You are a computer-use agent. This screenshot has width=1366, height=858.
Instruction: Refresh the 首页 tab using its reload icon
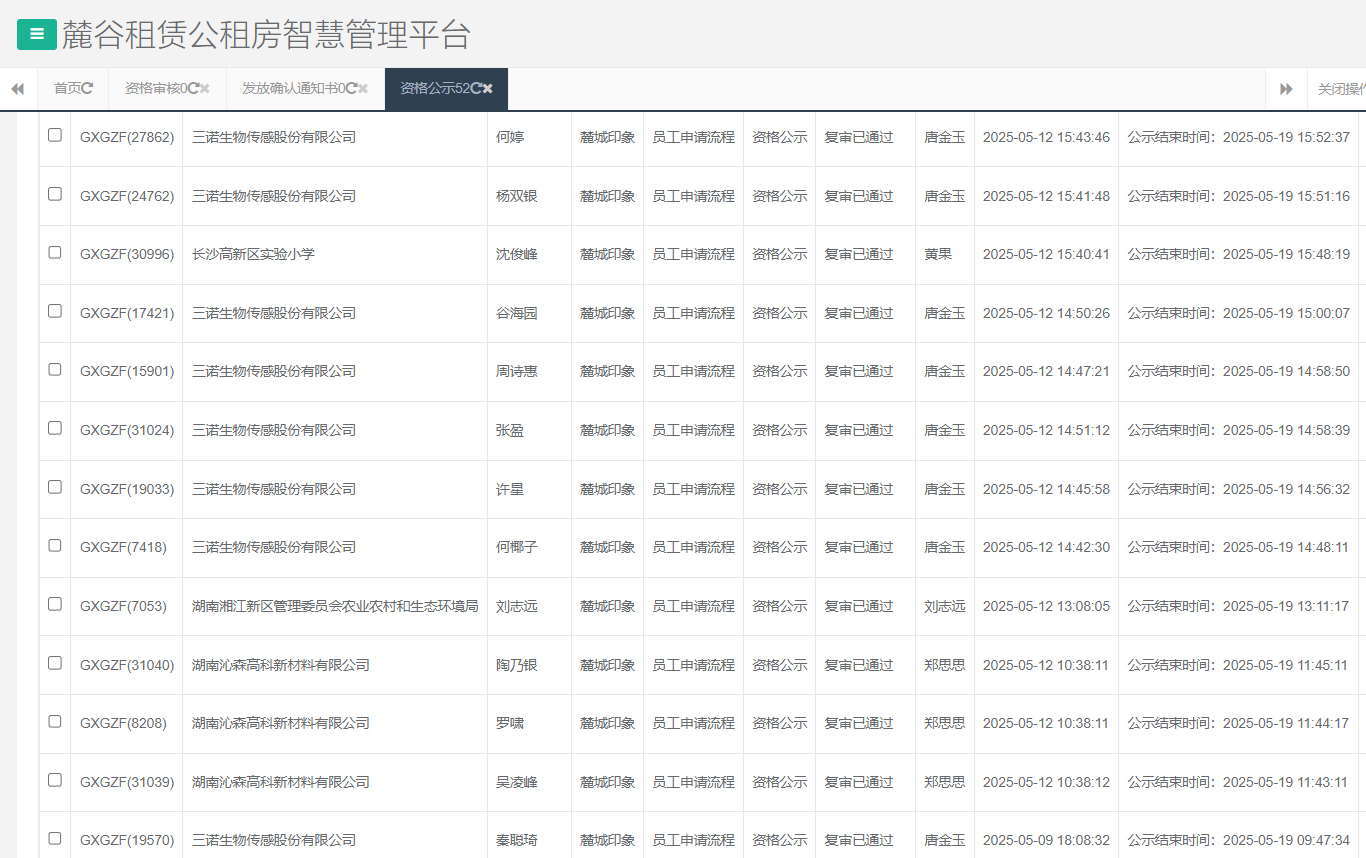tap(88, 89)
